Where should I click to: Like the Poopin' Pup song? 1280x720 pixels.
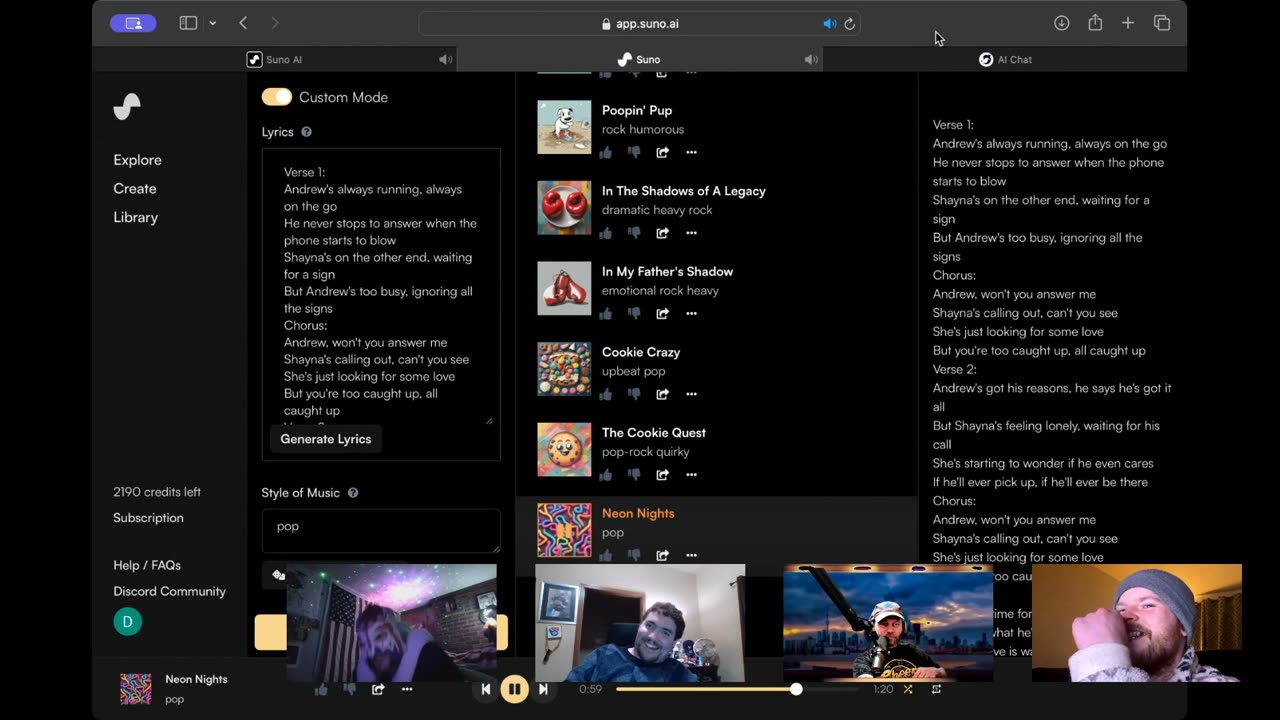tap(605, 152)
